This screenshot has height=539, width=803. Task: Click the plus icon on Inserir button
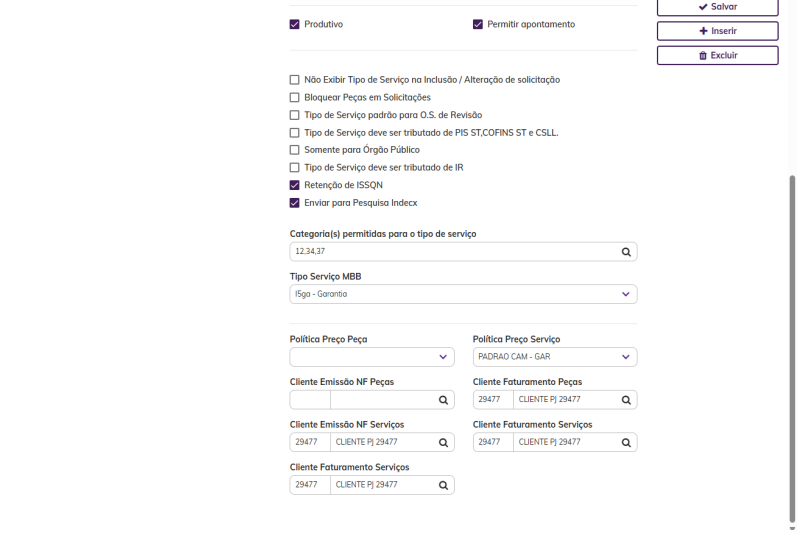(703, 31)
